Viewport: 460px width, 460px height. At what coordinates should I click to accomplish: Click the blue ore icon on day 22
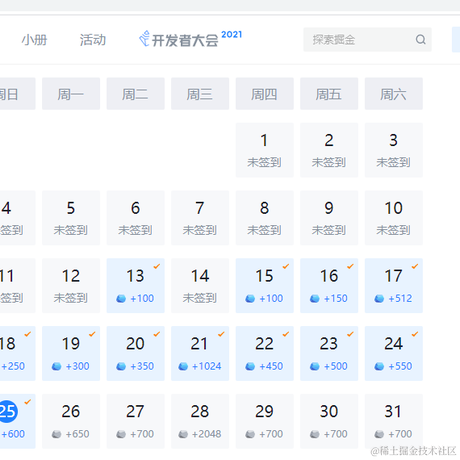[250, 366]
